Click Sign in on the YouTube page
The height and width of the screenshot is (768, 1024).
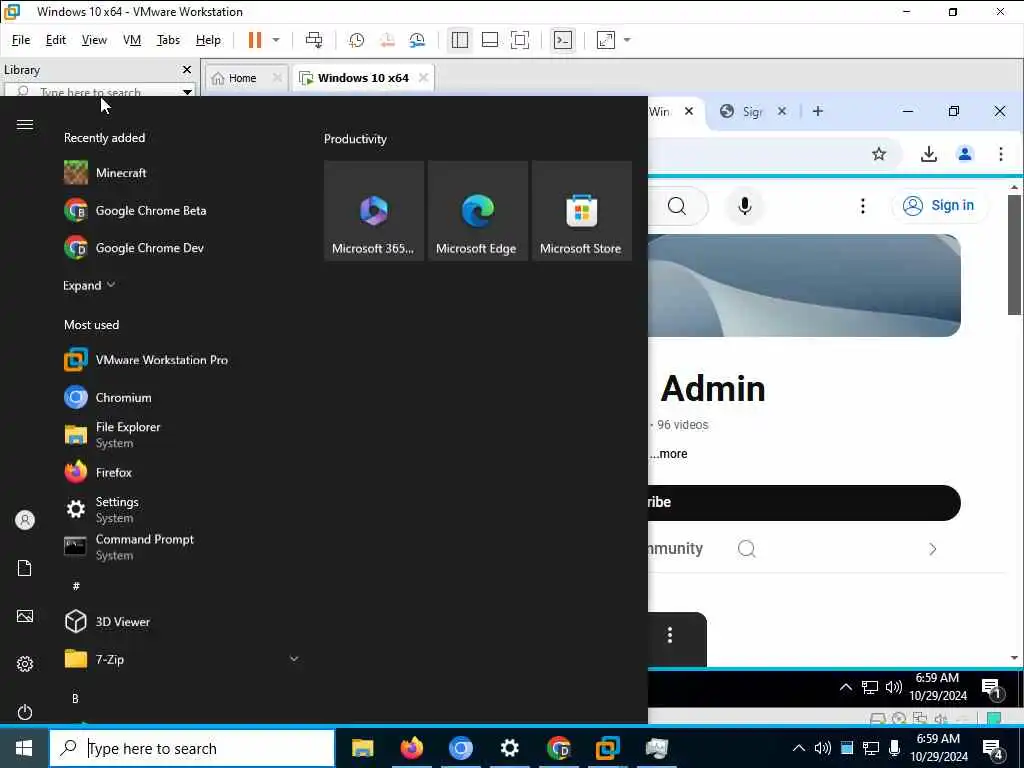click(x=940, y=206)
